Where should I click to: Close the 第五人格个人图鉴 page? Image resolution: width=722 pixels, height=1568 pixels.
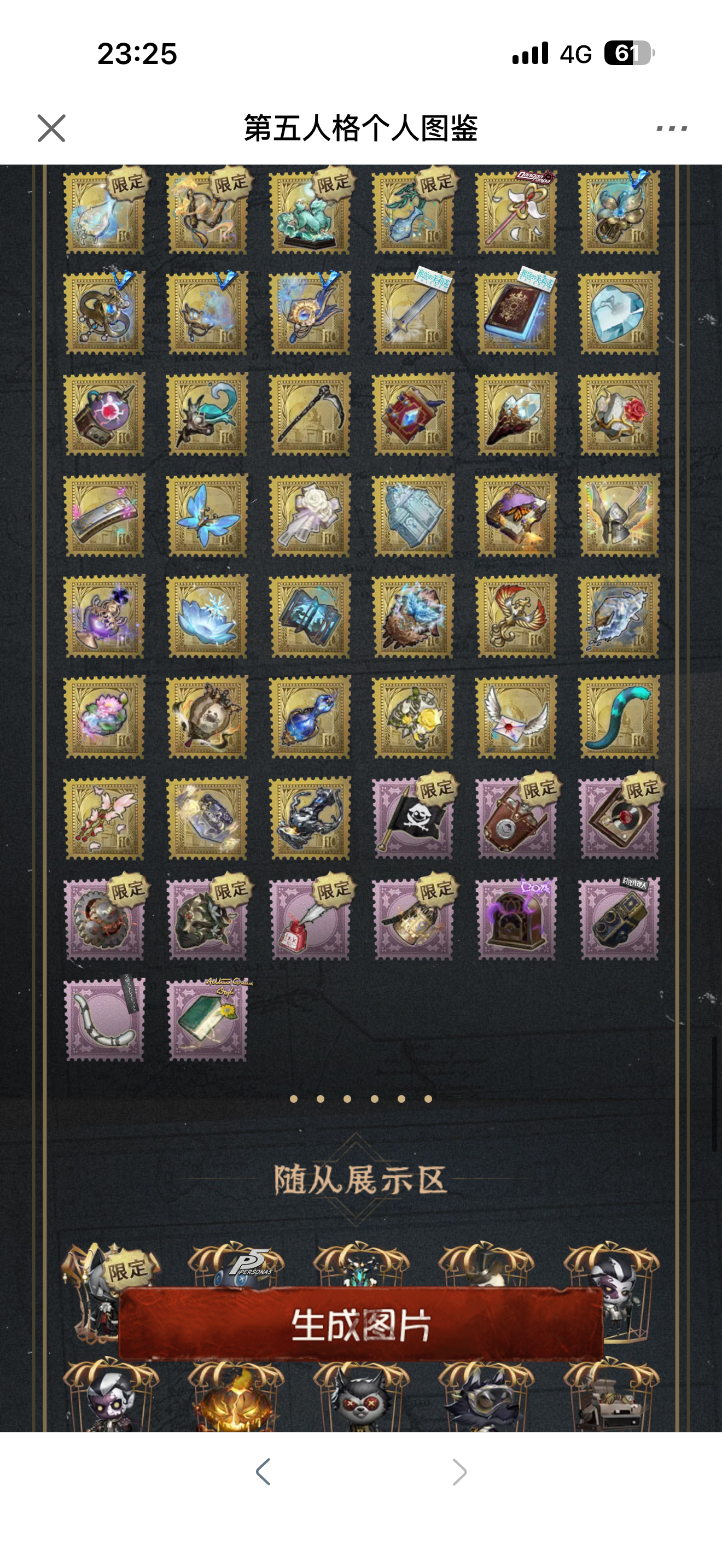pyautogui.click(x=51, y=128)
